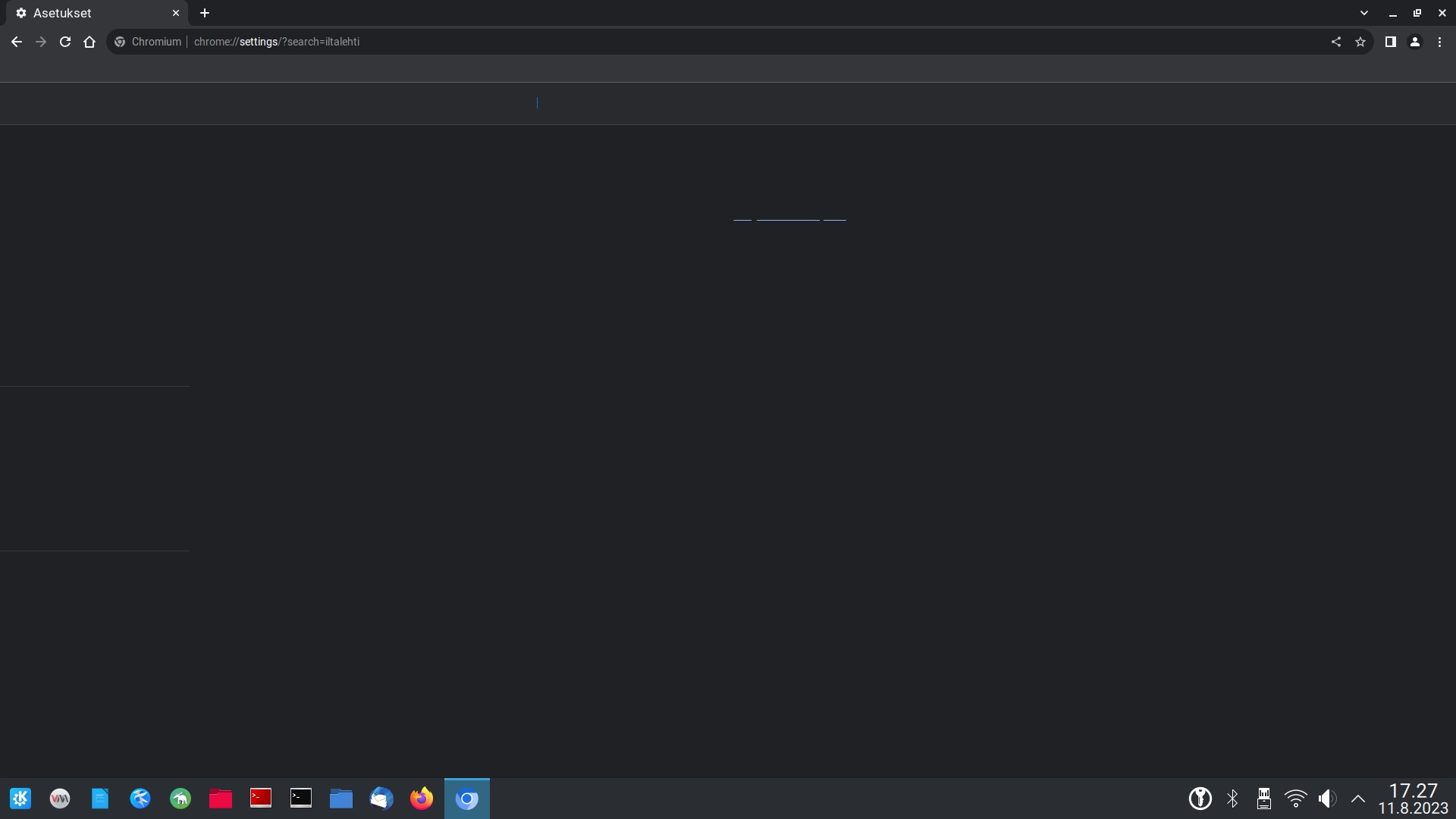Open KDE application launcher

(20, 799)
